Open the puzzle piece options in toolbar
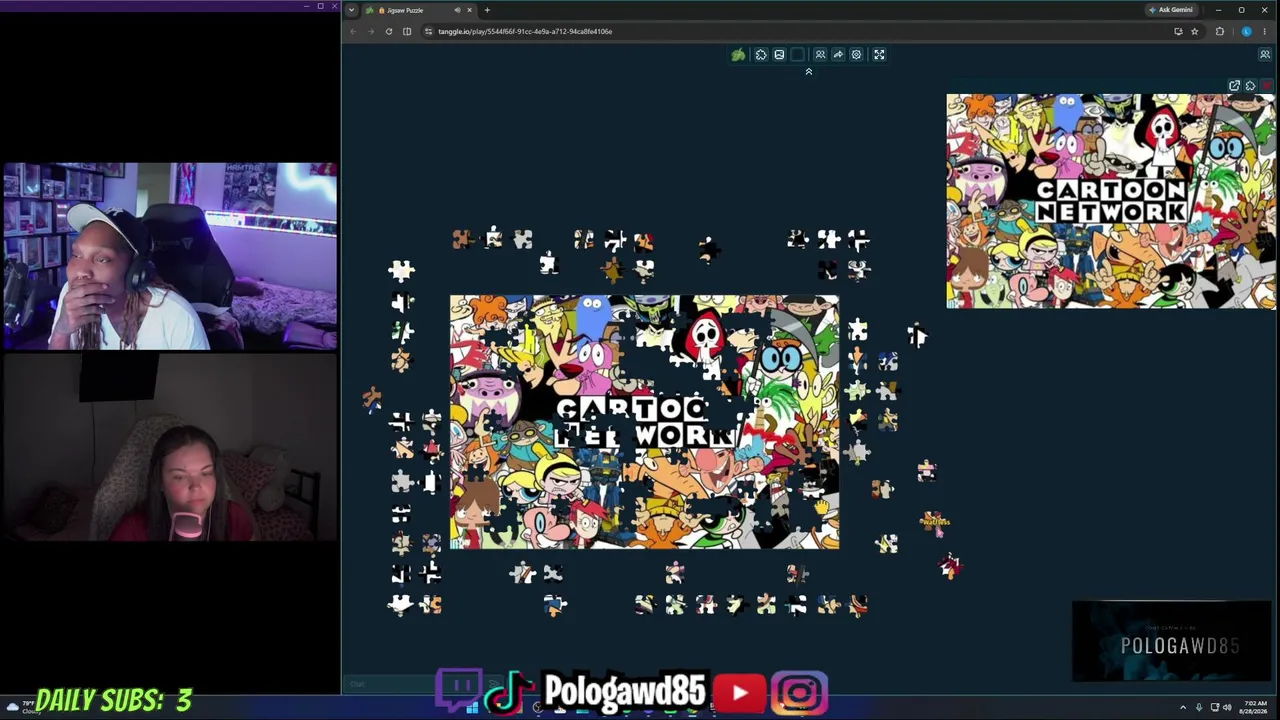 [761, 55]
